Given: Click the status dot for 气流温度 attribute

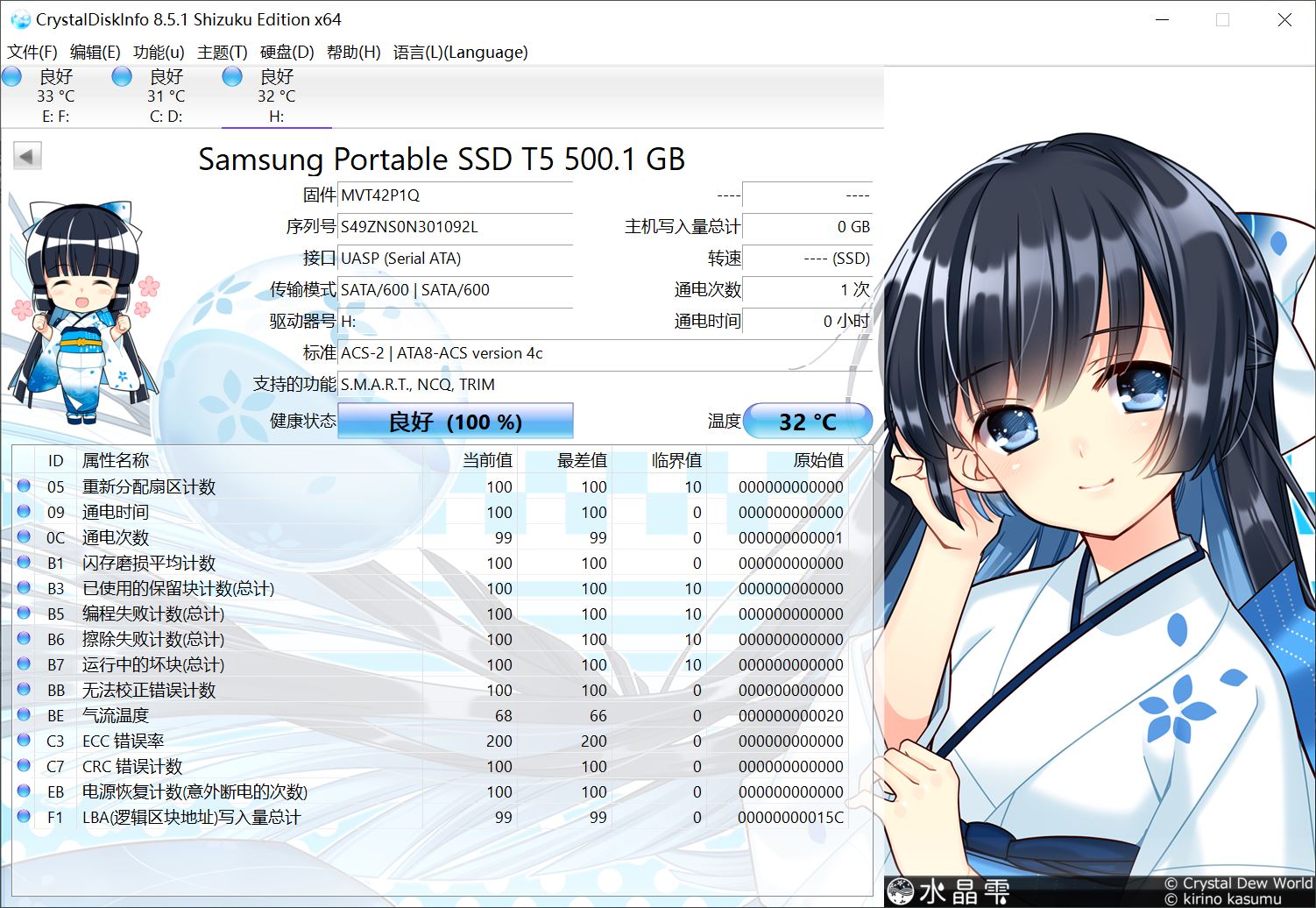Looking at the screenshot, I should pos(24,715).
